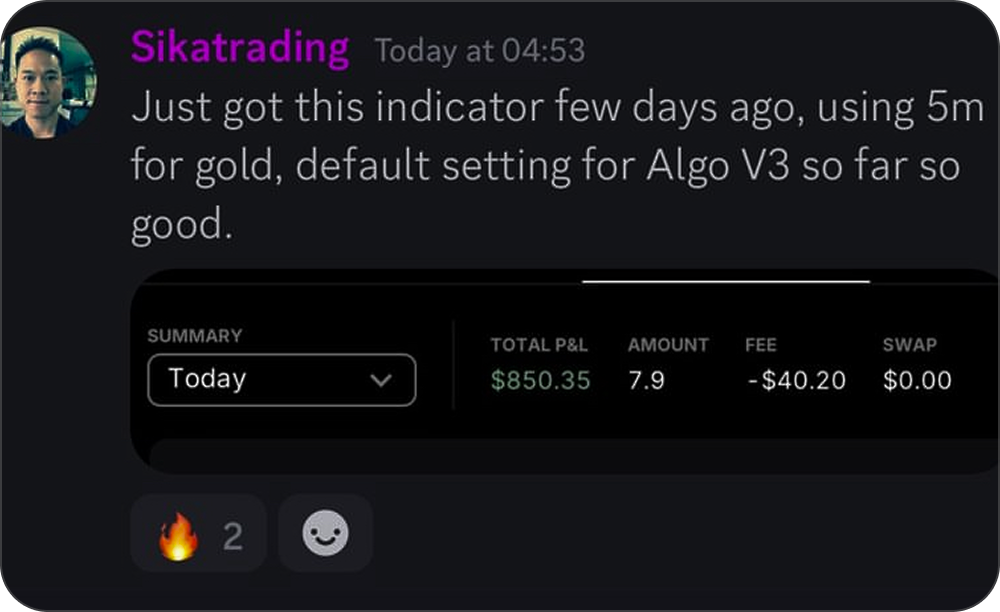
Task: Toggle the fire emoji reaction
Action: coord(198,533)
